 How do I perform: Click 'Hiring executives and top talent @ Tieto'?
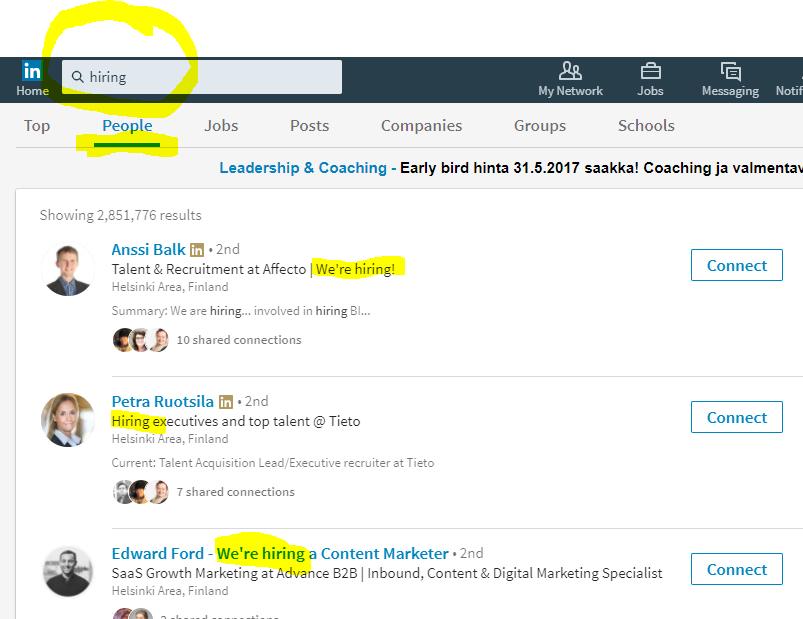pyautogui.click(x=236, y=421)
